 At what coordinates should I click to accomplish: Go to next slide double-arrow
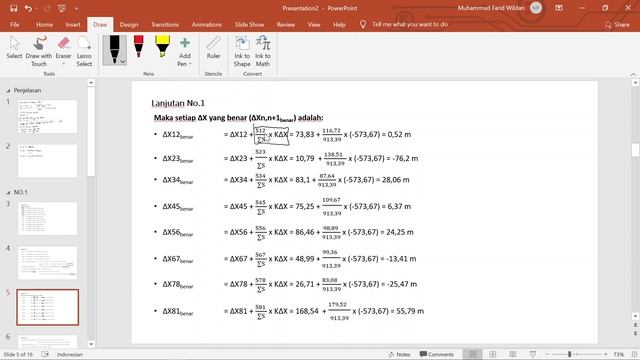(x=635, y=333)
